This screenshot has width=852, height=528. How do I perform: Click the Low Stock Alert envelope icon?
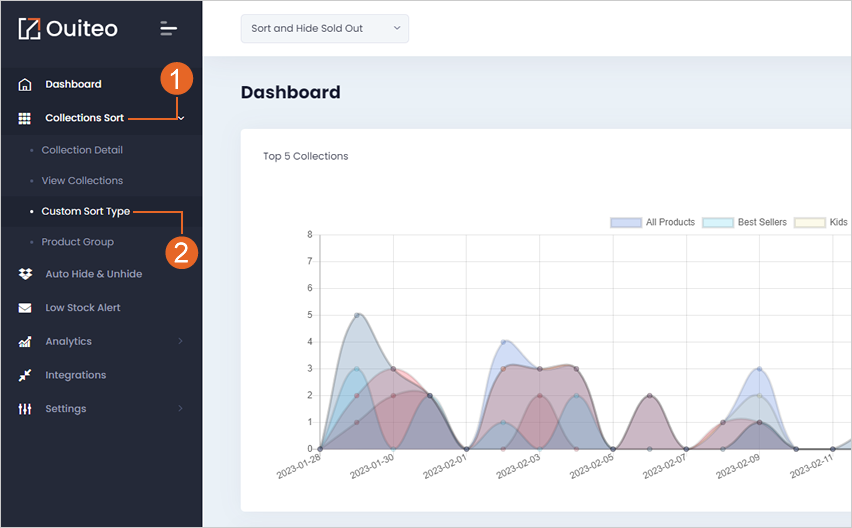click(x=25, y=308)
